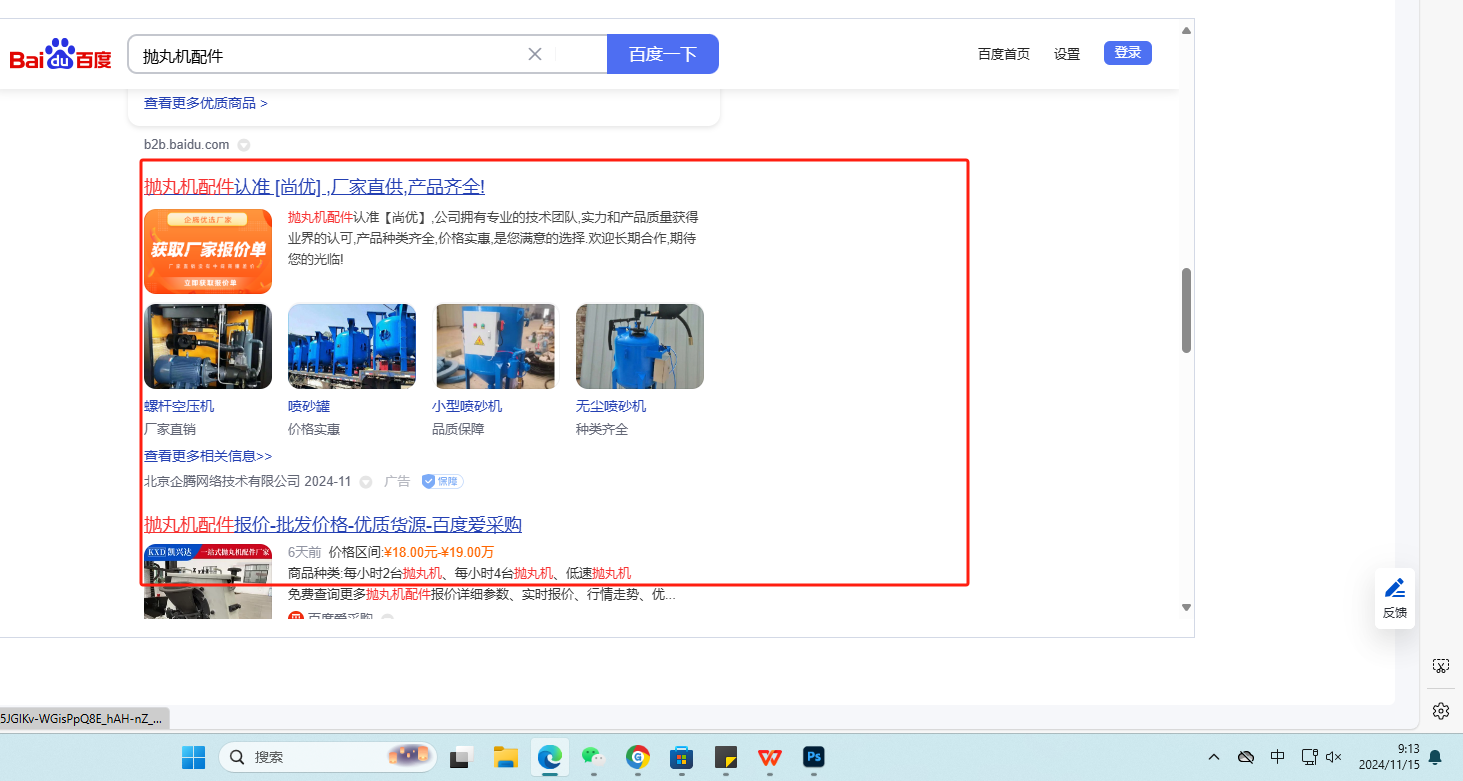
Task: Clear the search box with the X icon
Action: click(535, 54)
